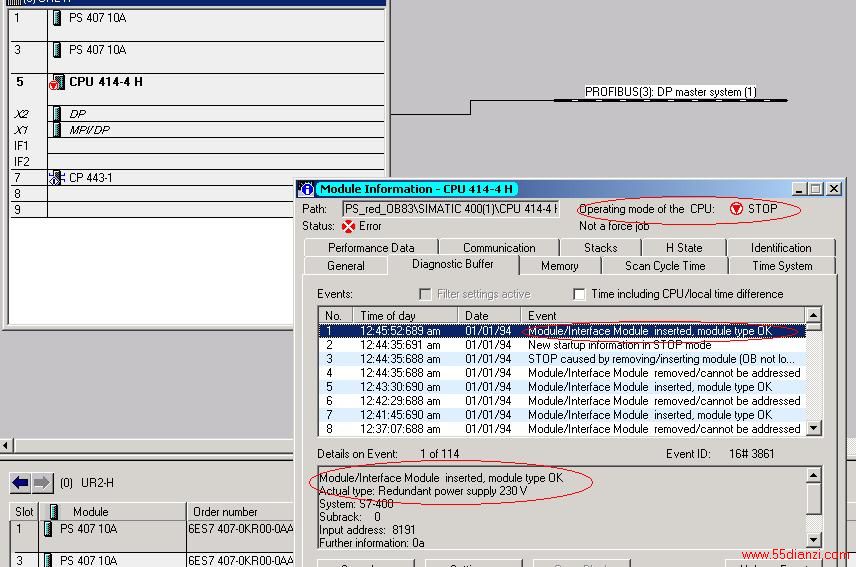
Task: Select the IF2 submodule row
Action: point(198,162)
